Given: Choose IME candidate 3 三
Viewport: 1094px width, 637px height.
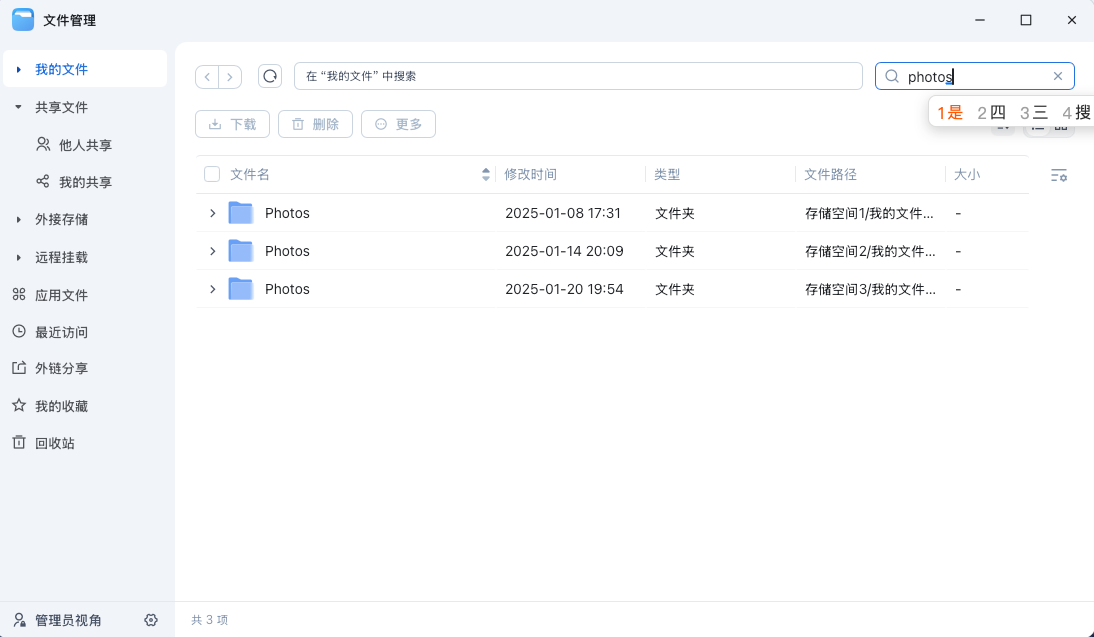Looking at the screenshot, I should coord(1034,112).
